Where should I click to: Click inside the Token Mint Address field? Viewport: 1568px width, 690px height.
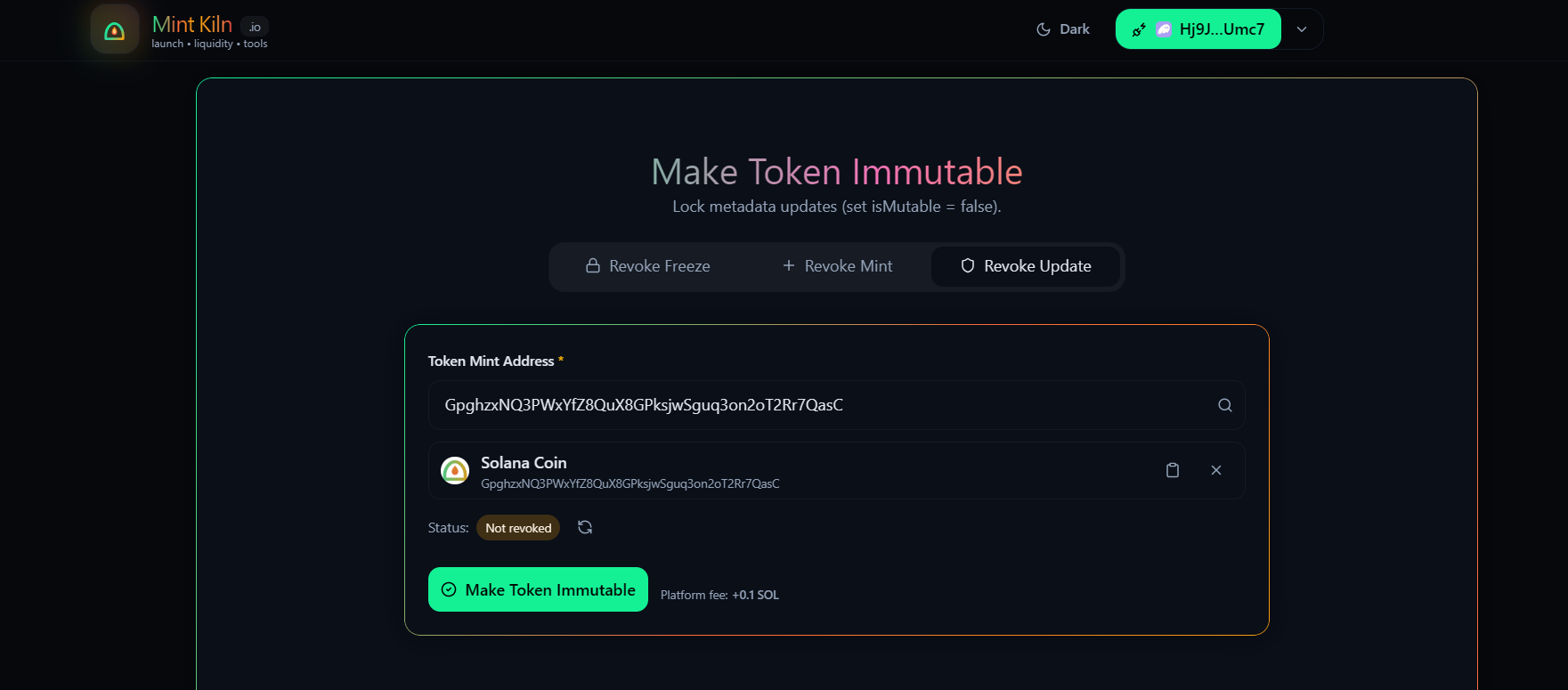[801, 405]
